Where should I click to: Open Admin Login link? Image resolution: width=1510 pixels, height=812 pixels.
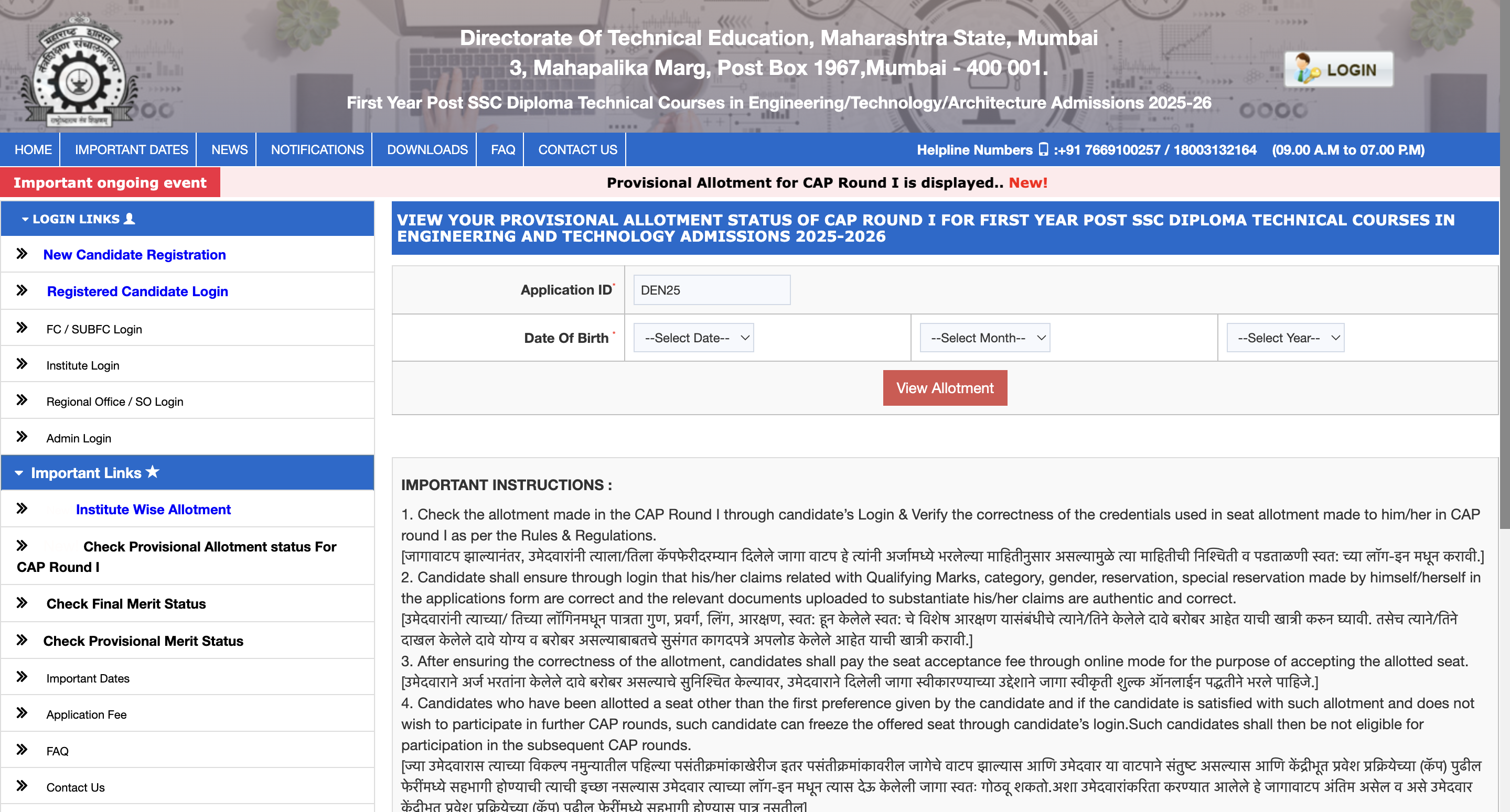[79, 438]
